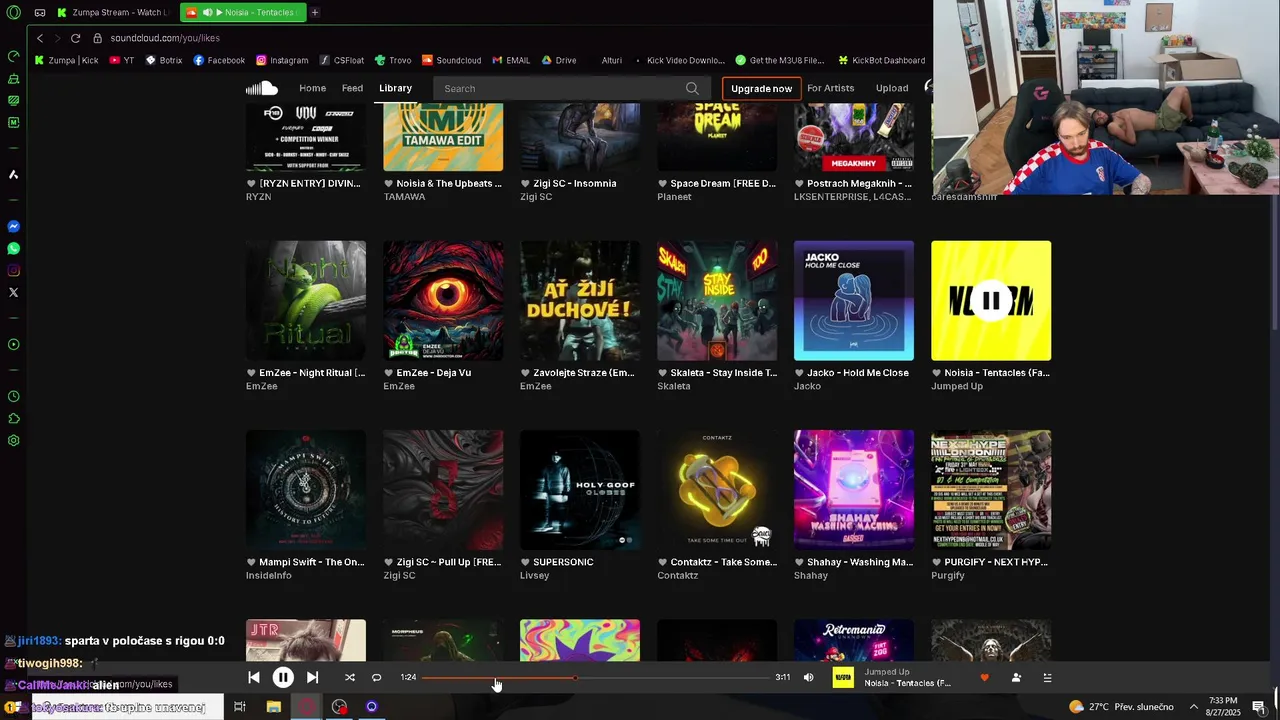1280x720 pixels.
Task: Open a new browser tab
Action: tap(314, 12)
